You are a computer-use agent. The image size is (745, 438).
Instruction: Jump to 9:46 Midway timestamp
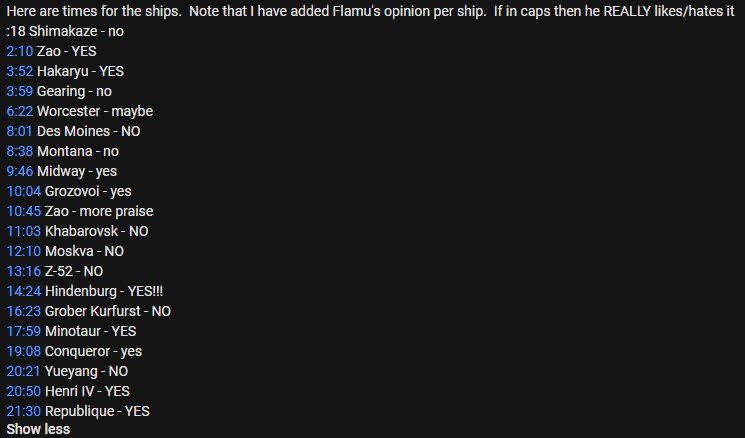(x=19, y=171)
